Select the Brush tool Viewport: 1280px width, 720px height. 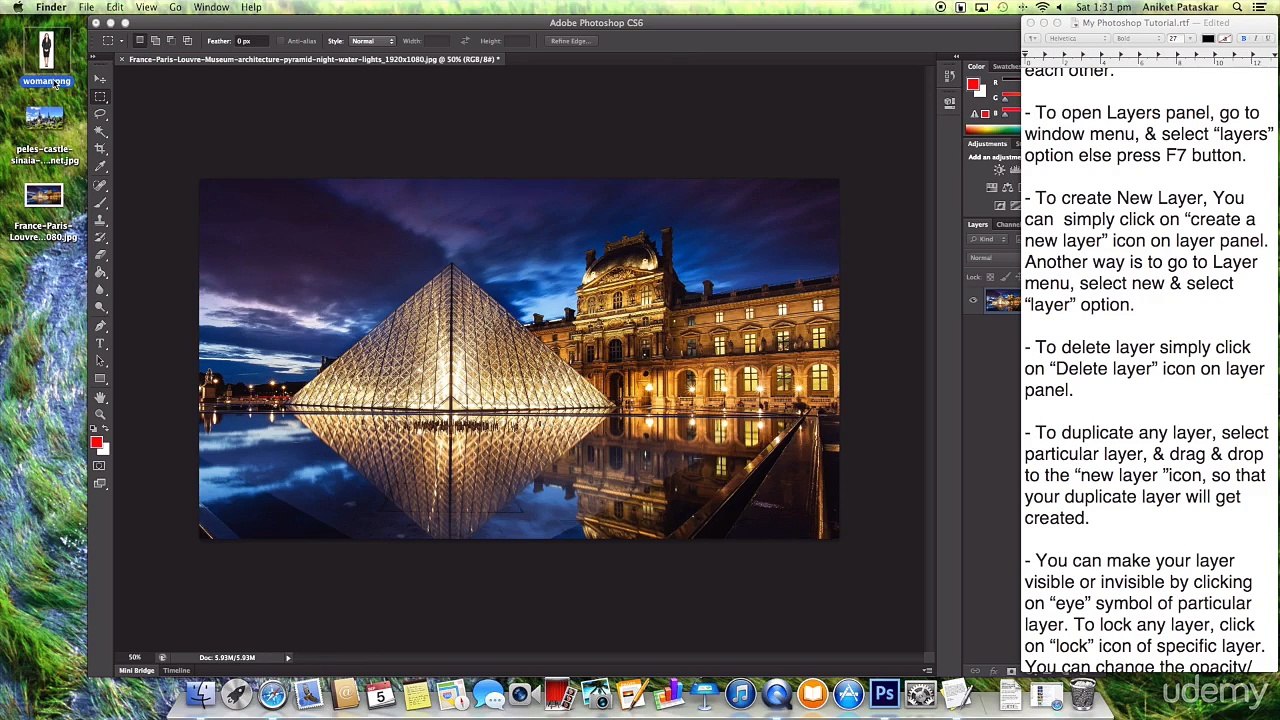coord(100,202)
